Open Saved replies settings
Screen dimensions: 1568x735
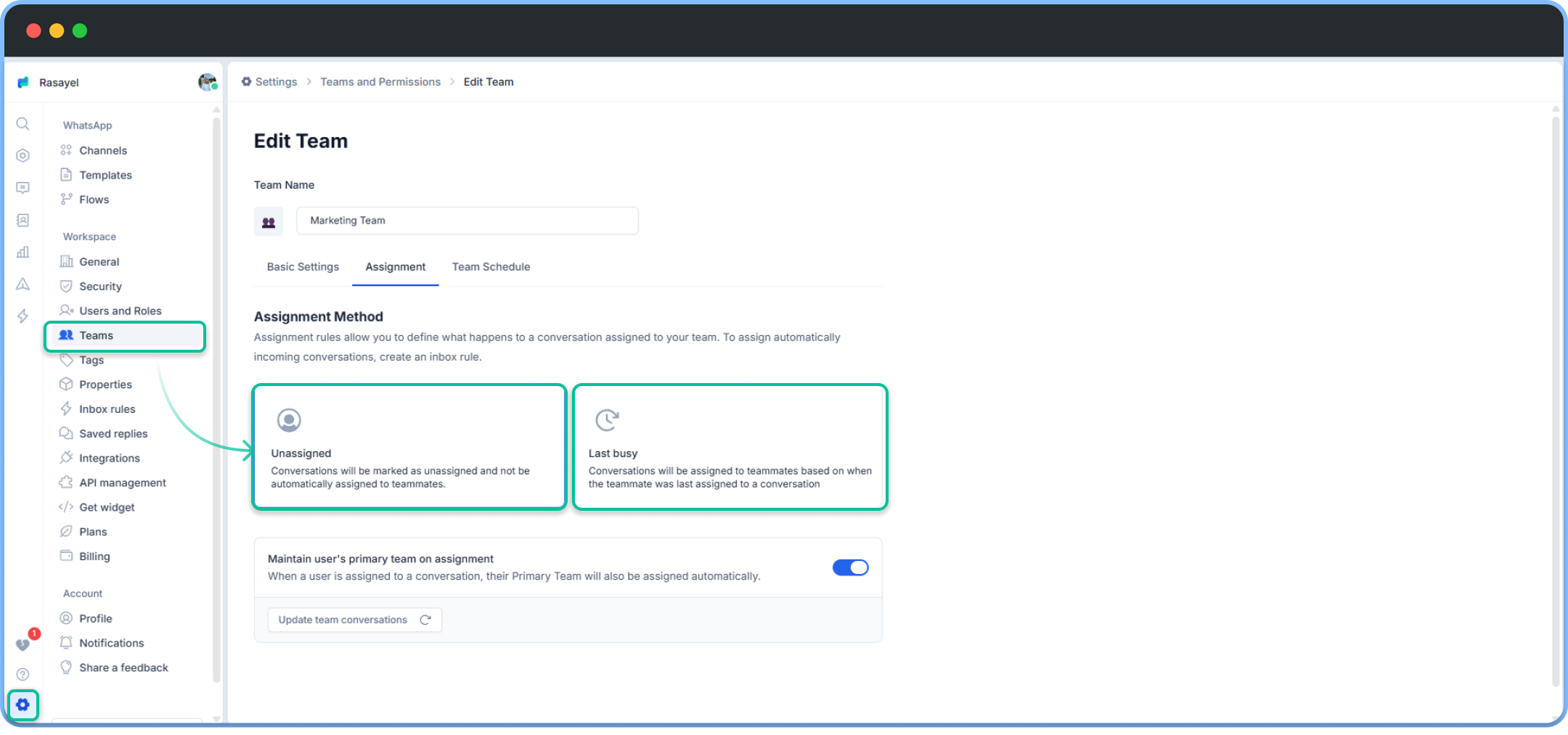113,434
